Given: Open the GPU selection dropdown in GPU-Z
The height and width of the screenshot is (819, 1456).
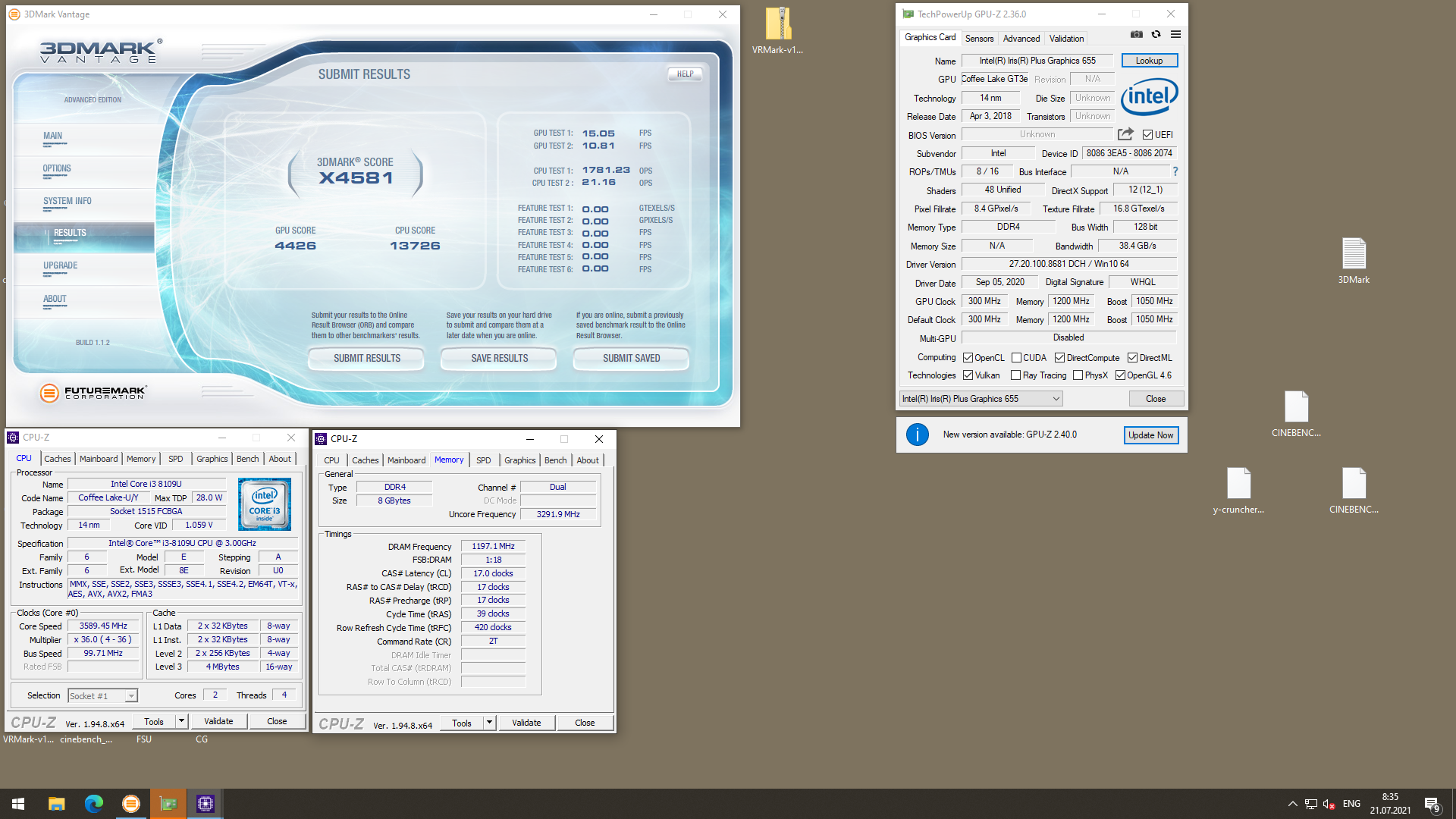Looking at the screenshot, I should pos(981,399).
